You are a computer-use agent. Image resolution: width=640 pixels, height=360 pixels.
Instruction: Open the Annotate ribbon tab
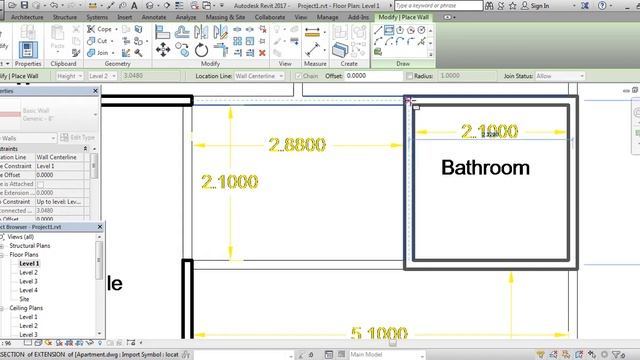[154, 17]
